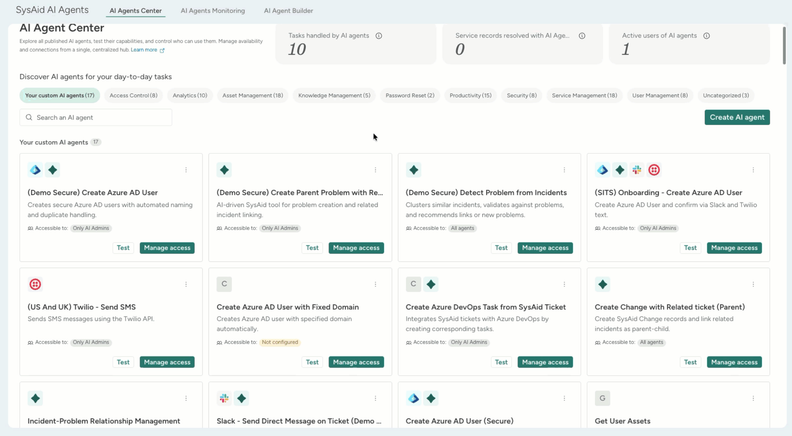Switch to AI Agents Monitoring tab
Image resolution: width=792 pixels, height=436 pixels.
click(x=213, y=11)
